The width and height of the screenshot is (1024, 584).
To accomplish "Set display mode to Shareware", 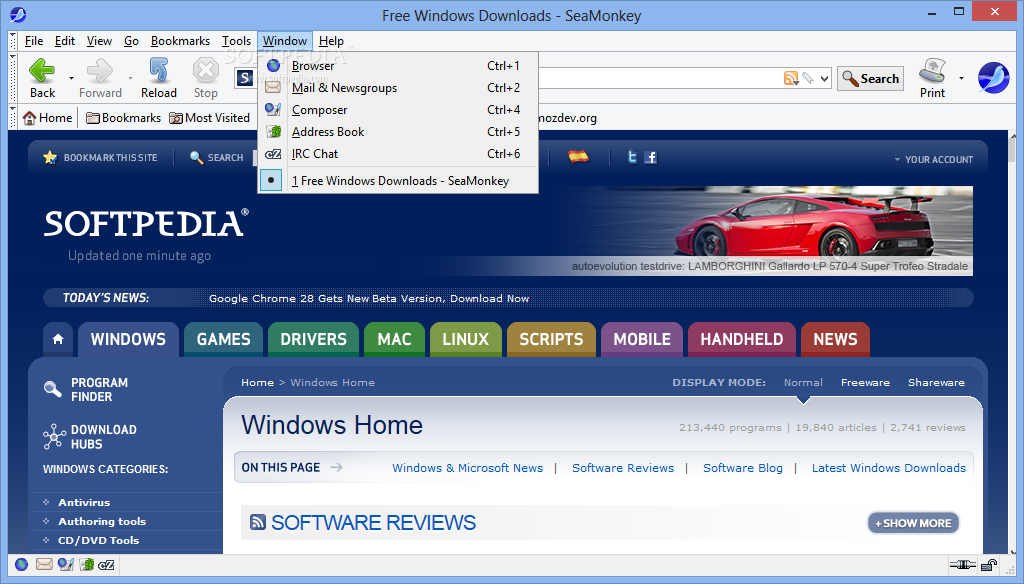I will click(x=936, y=383).
